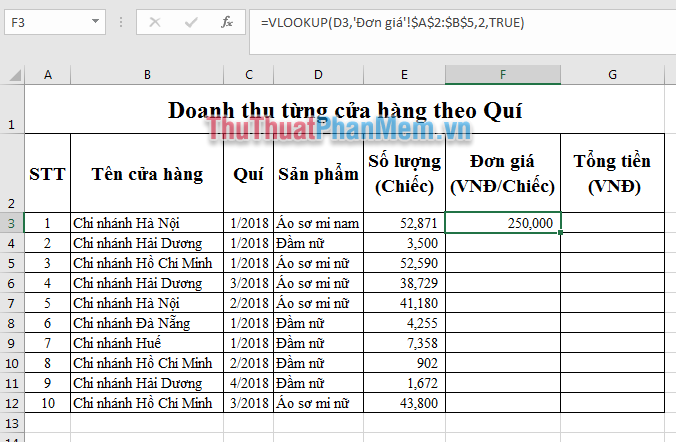Click the Name Box showing F3
Image resolution: width=676 pixels, height=442 pixels.
click(45, 22)
